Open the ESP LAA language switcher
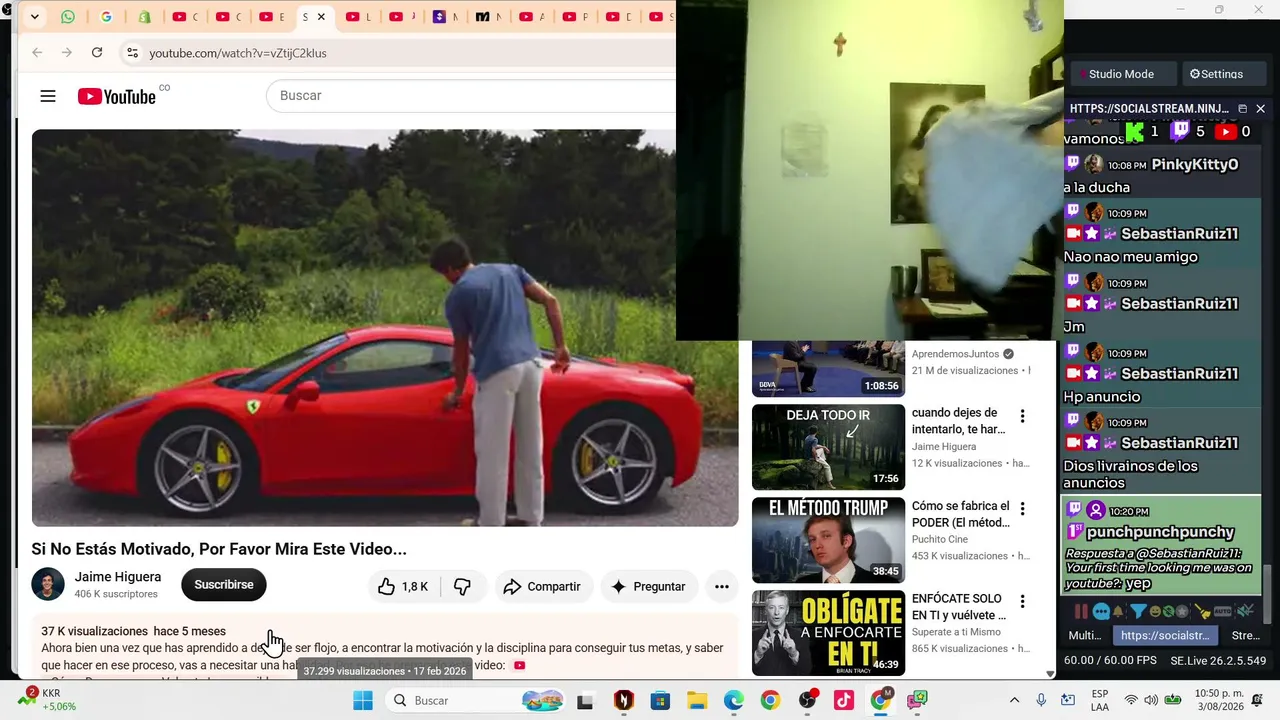The image size is (1280, 720). [1100, 700]
